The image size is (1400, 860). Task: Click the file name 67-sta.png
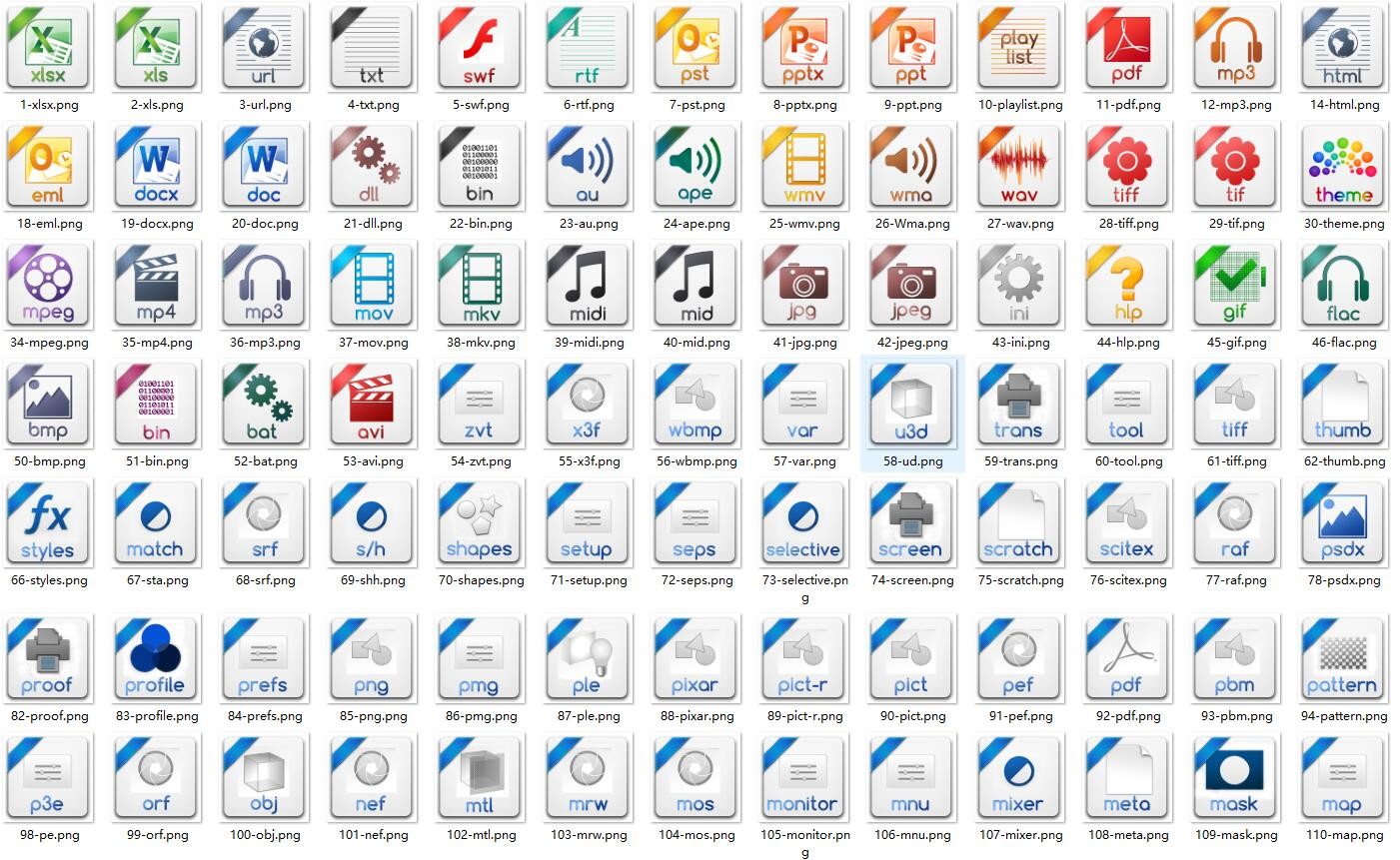[157, 580]
